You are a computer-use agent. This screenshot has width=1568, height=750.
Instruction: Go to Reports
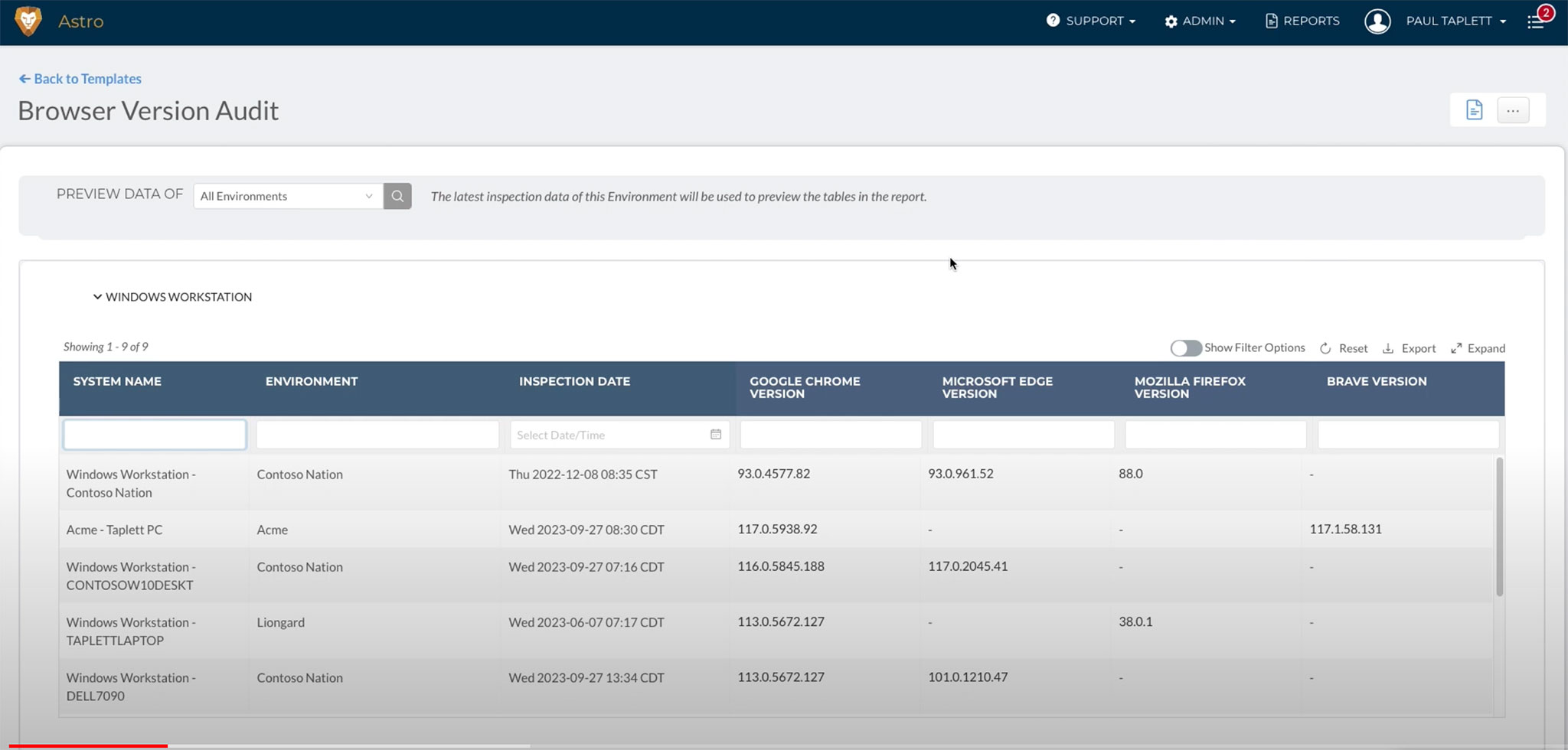click(1302, 21)
